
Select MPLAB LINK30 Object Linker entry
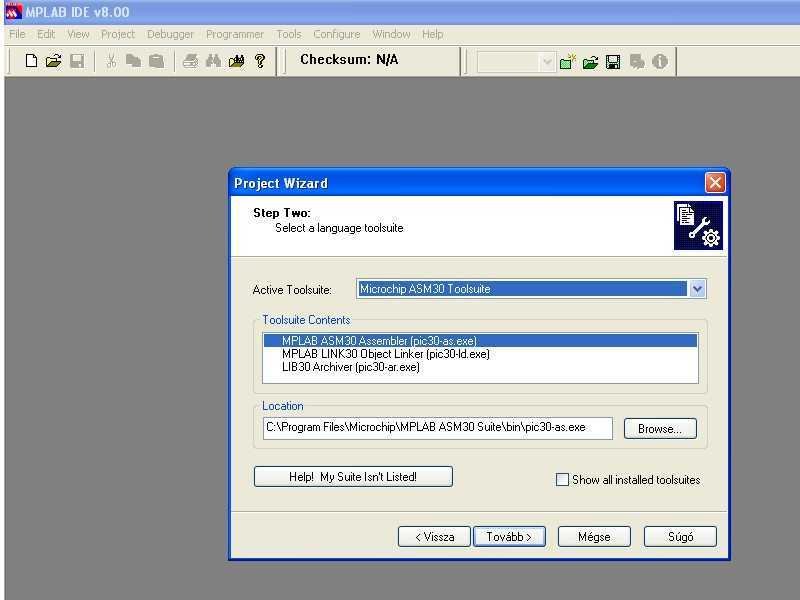click(x=480, y=354)
